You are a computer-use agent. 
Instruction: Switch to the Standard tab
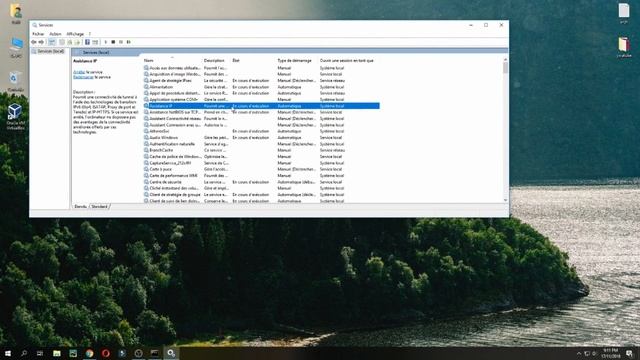99,207
